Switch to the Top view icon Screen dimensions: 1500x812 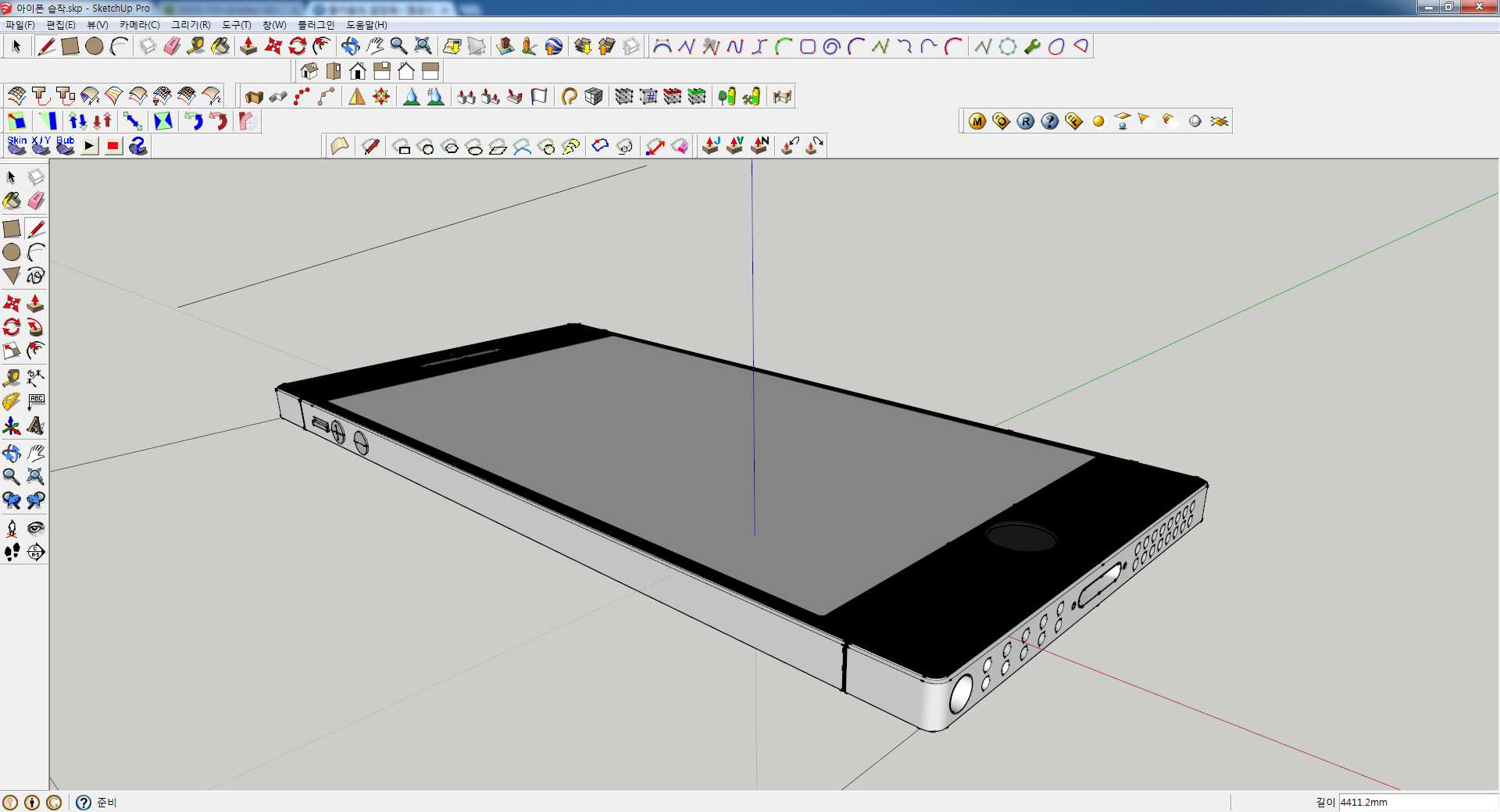click(x=334, y=71)
